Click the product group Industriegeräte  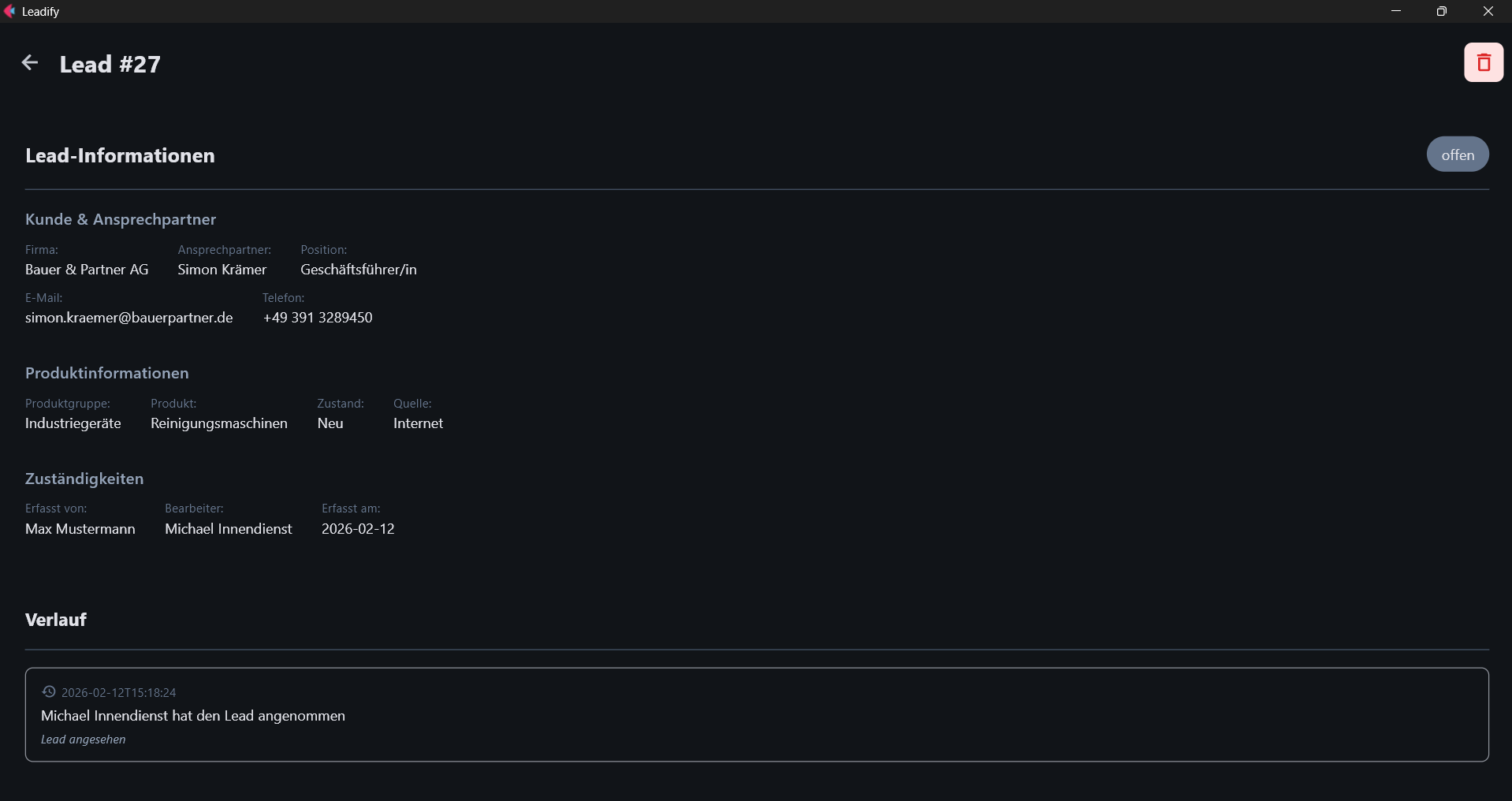click(x=73, y=423)
